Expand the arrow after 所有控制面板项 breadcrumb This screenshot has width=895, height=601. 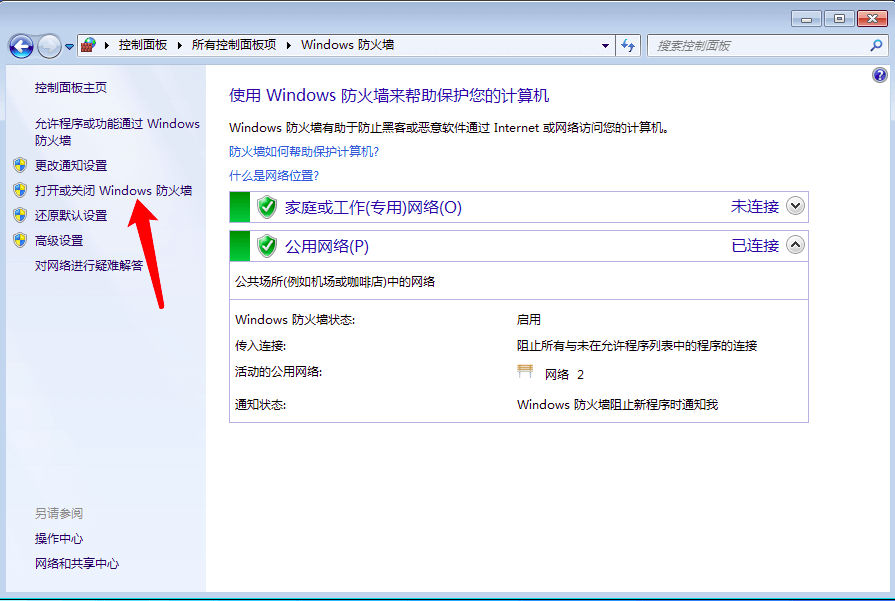(x=289, y=45)
